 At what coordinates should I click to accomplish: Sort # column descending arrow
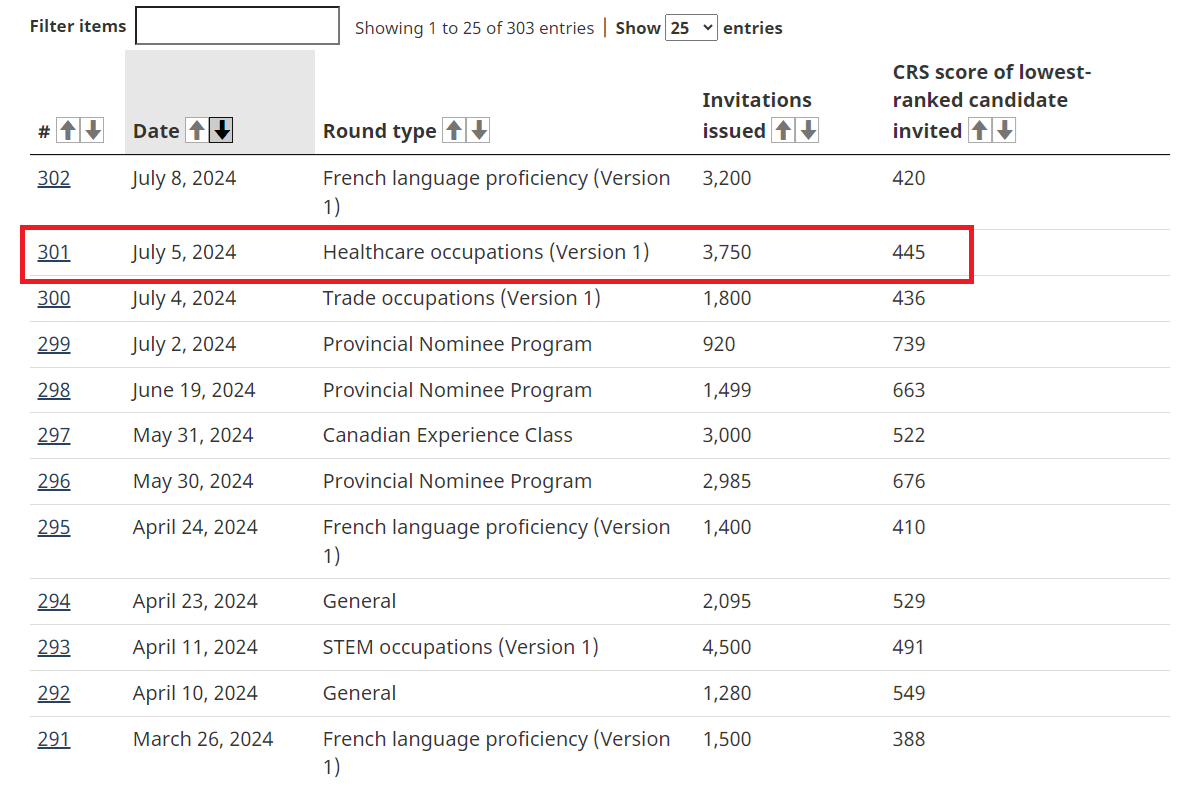tap(92, 130)
